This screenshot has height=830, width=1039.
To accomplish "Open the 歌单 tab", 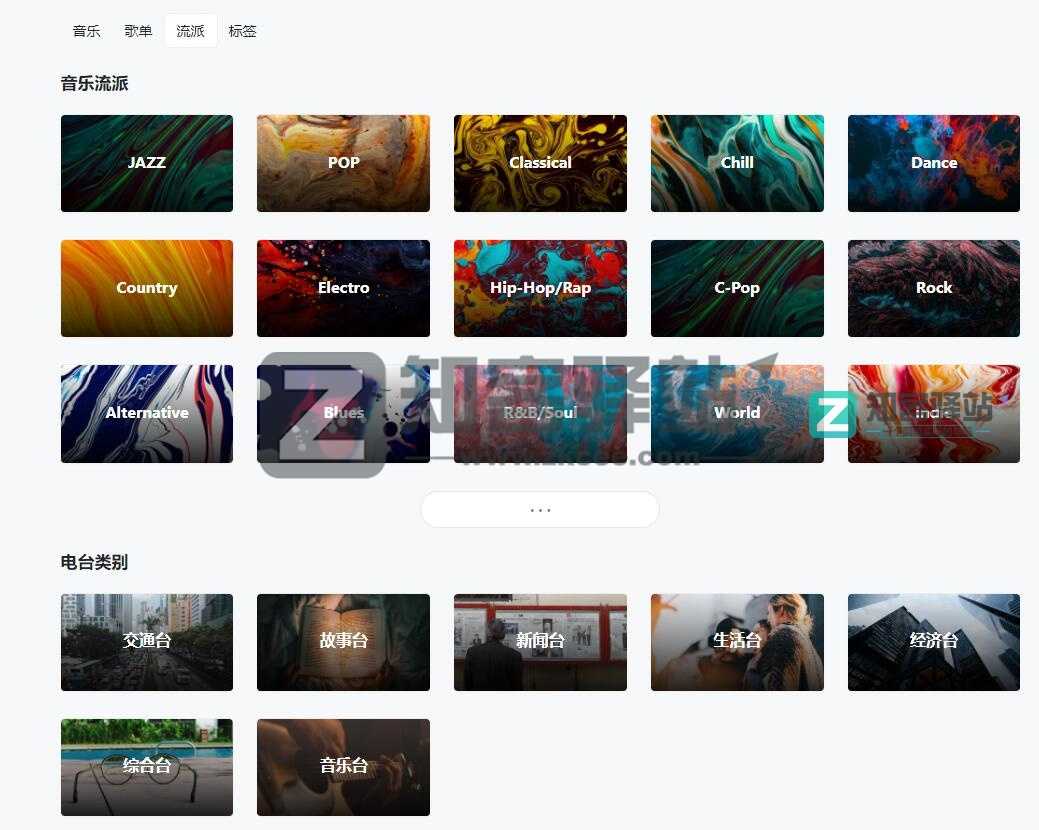I will tap(138, 30).
